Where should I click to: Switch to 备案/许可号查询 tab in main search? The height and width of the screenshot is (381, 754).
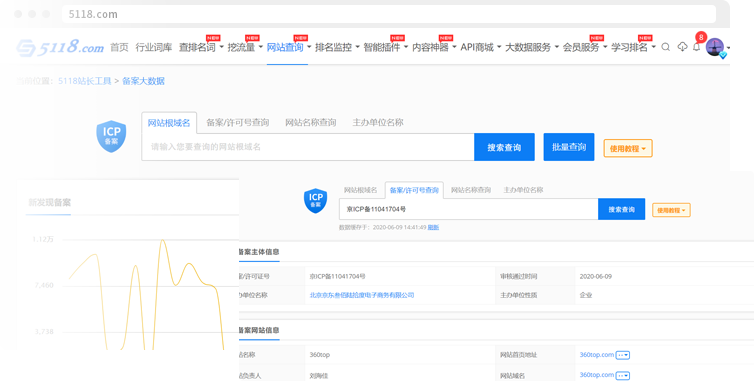coord(238,122)
